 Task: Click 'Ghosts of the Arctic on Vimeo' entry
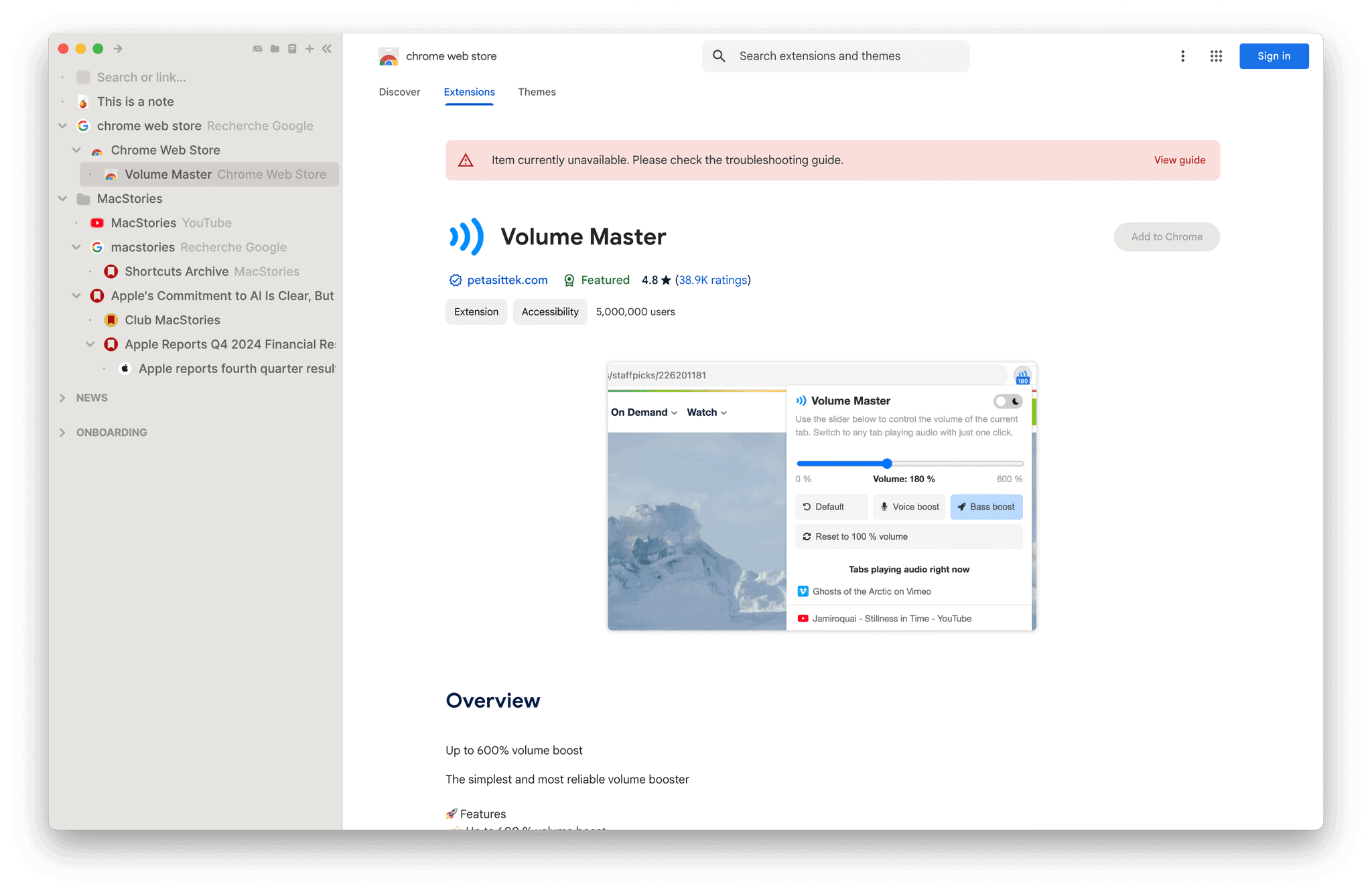909,591
